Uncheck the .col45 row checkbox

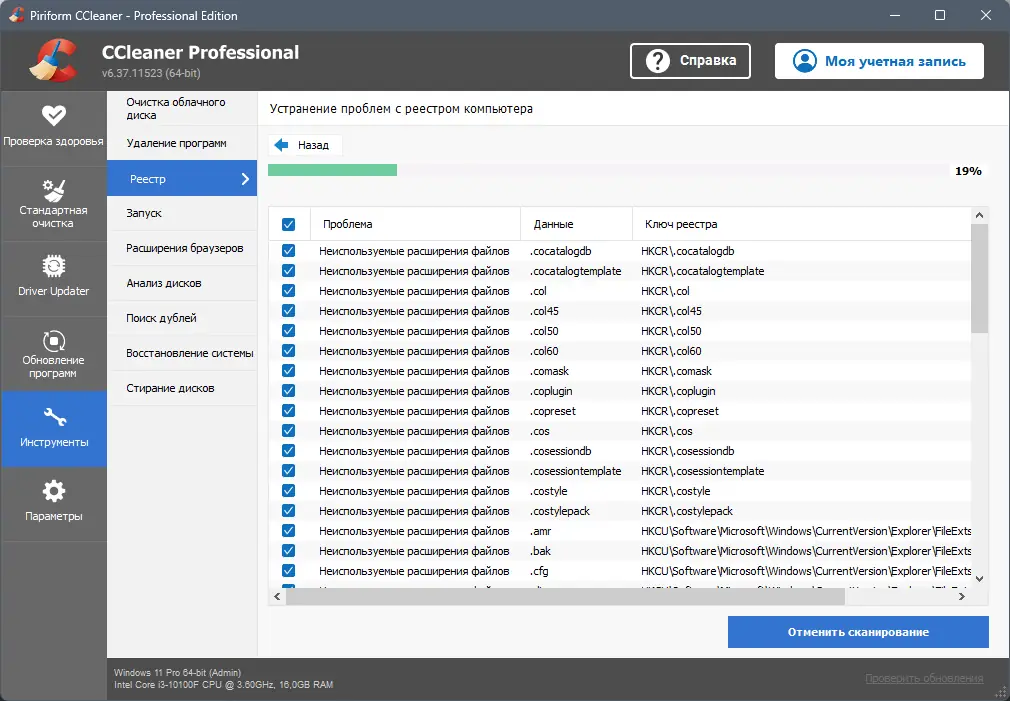tap(289, 311)
